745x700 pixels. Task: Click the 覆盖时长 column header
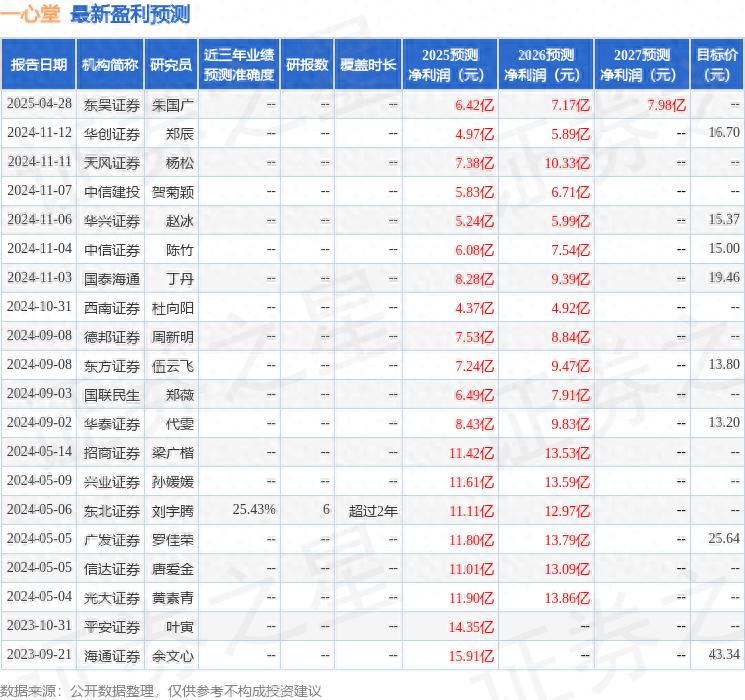(368, 65)
